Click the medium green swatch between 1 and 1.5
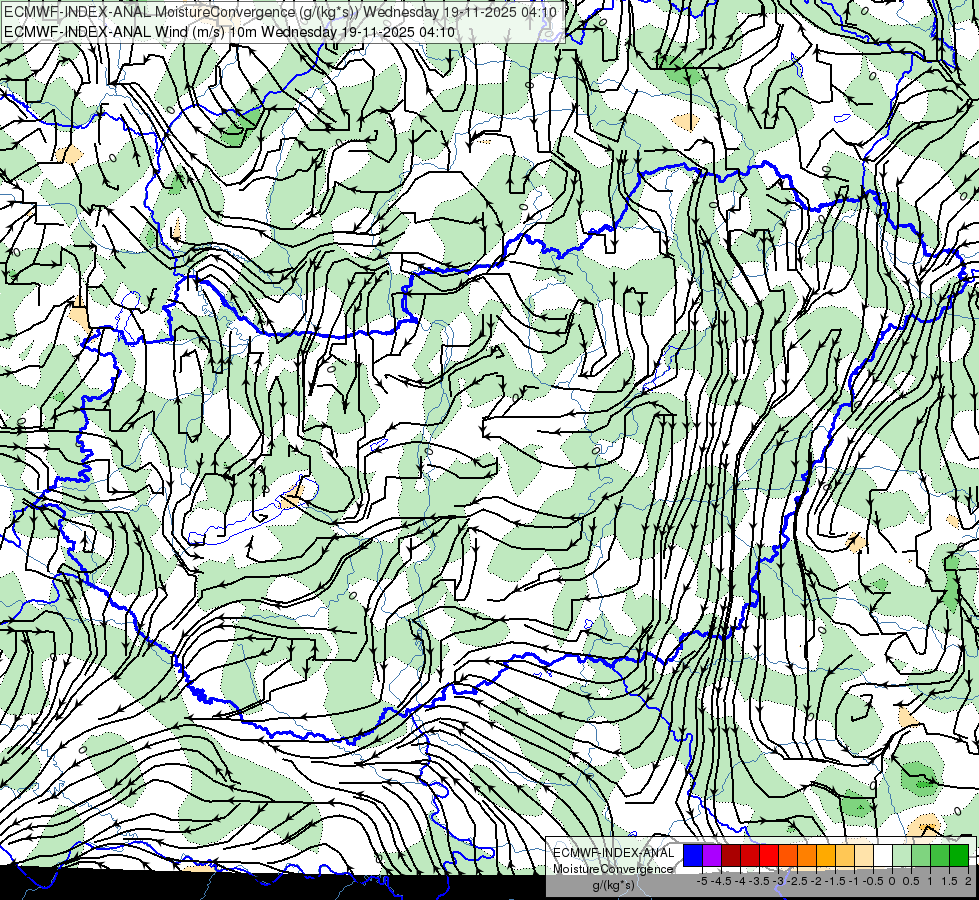 click(940, 855)
